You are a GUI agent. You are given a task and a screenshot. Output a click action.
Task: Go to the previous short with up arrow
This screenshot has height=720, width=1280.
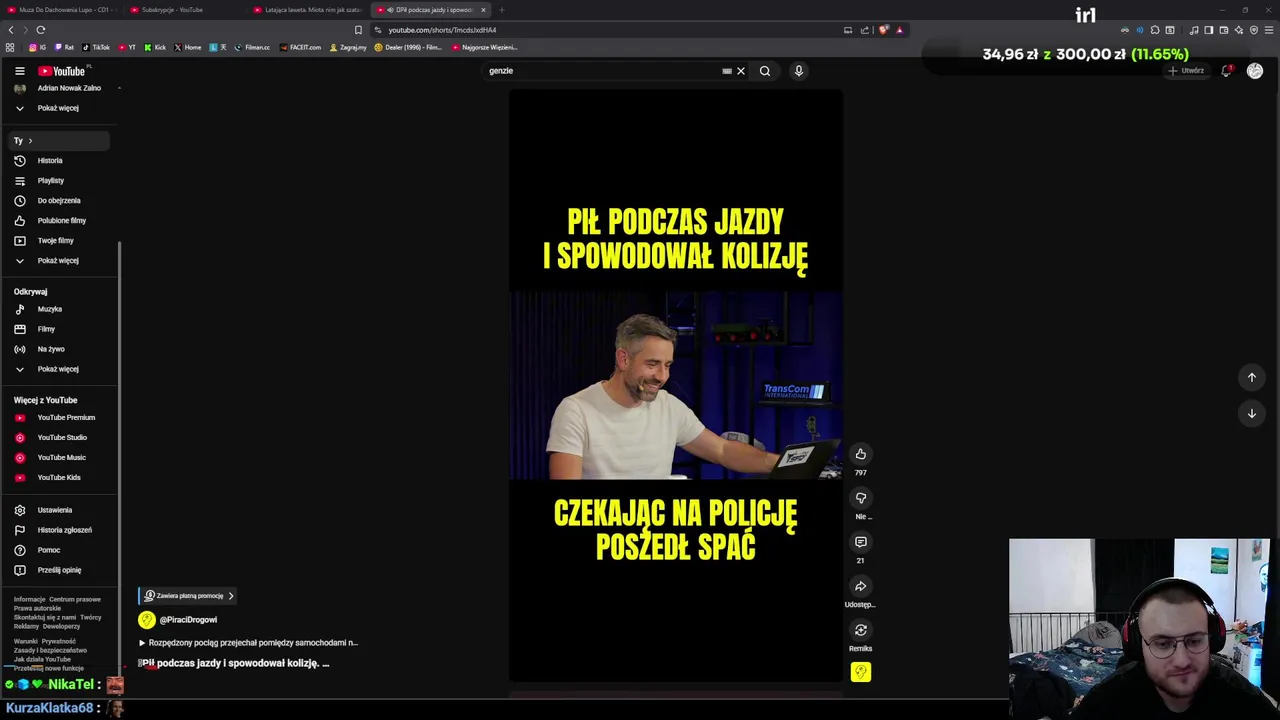coord(1251,377)
